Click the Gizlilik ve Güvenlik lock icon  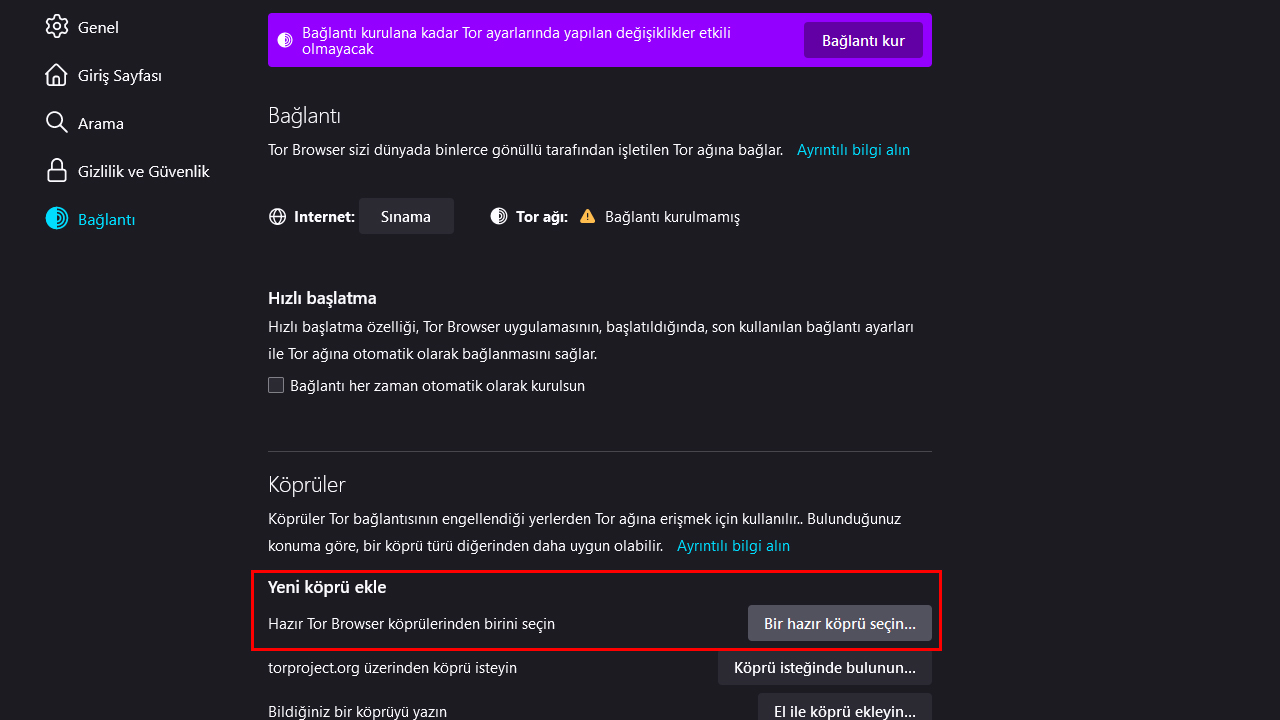pos(57,171)
